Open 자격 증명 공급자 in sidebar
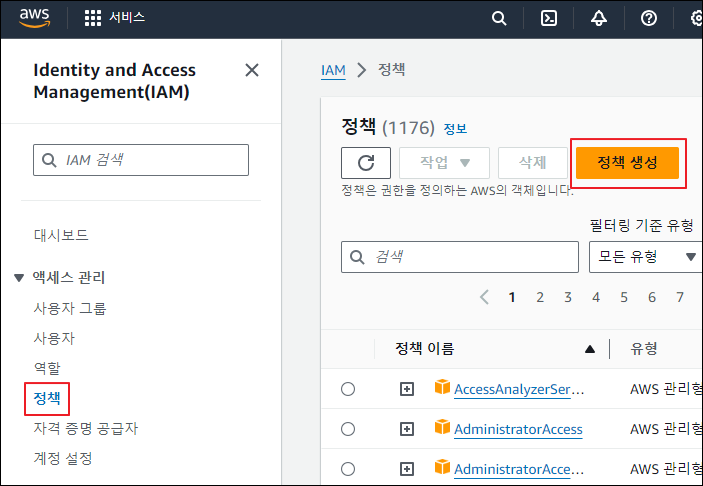 86,428
